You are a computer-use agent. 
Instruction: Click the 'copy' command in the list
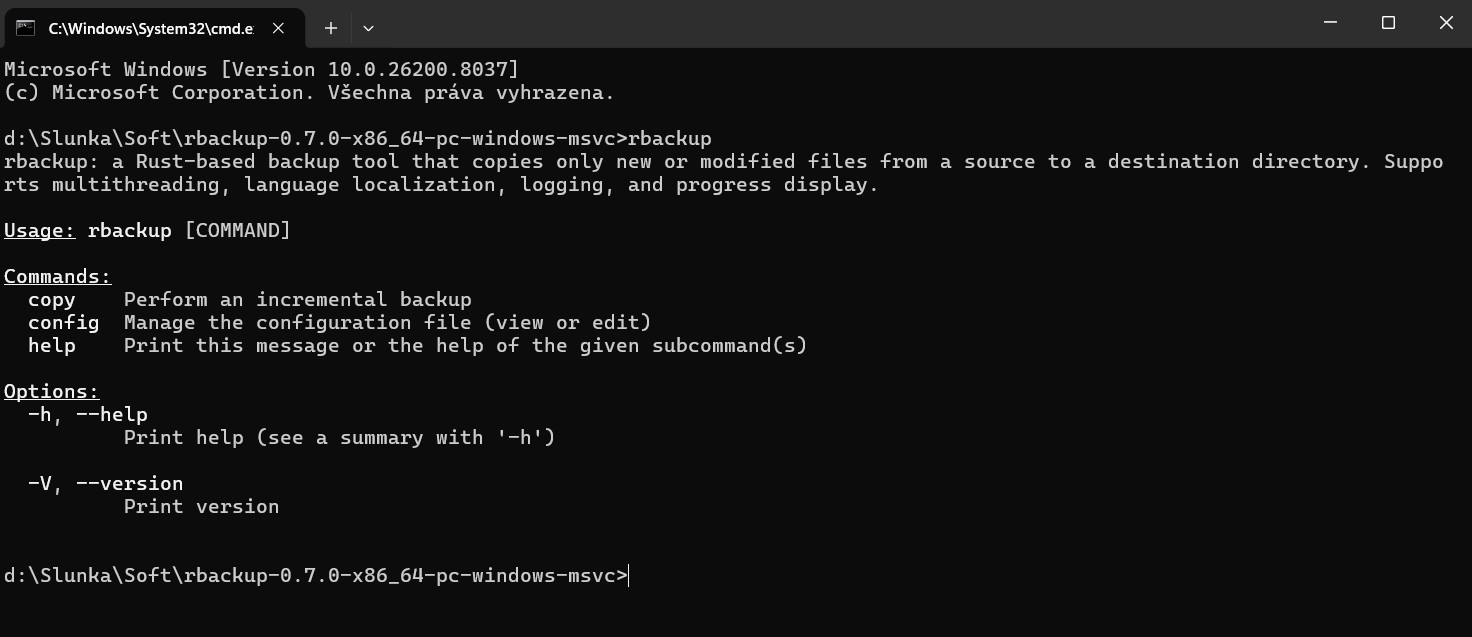tap(52, 299)
